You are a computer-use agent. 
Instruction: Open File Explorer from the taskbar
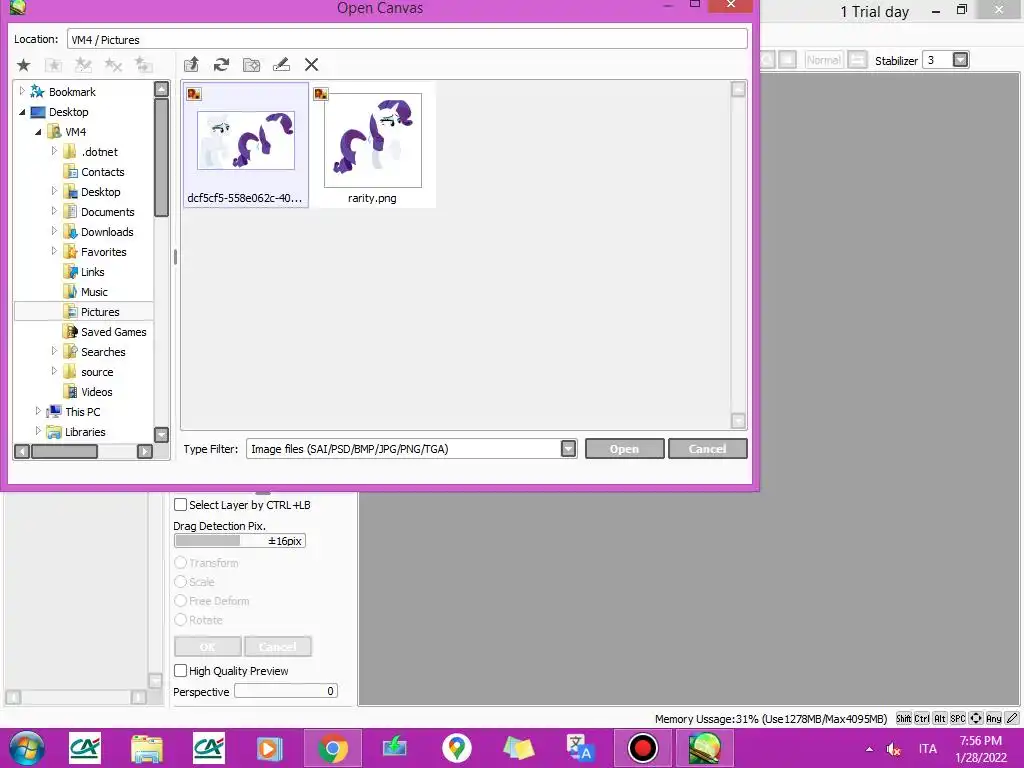tap(147, 748)
